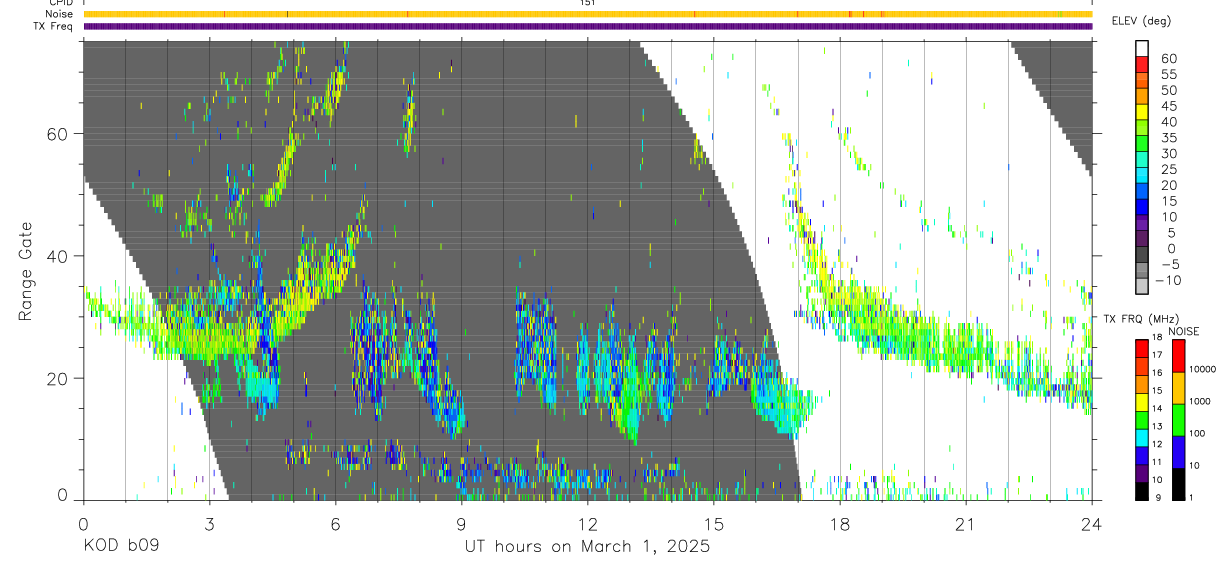Click the TX FRQ colorbar label 9
The height and width of the screenshot is (567, 1228).
(x=1158, y=498)
